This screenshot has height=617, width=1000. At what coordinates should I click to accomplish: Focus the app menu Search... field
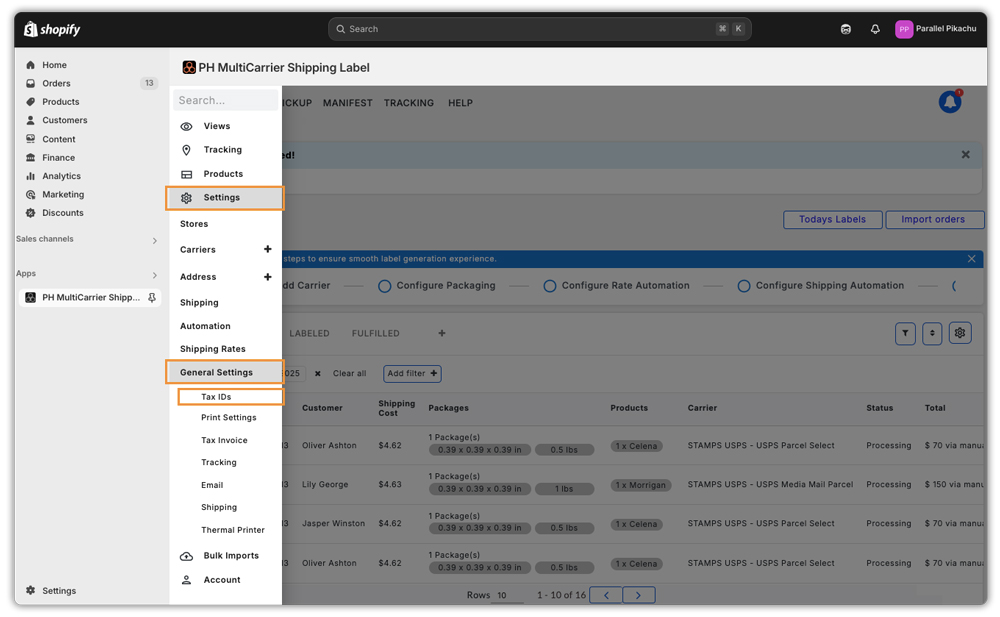pyautogui.click(x=225, y=100)
